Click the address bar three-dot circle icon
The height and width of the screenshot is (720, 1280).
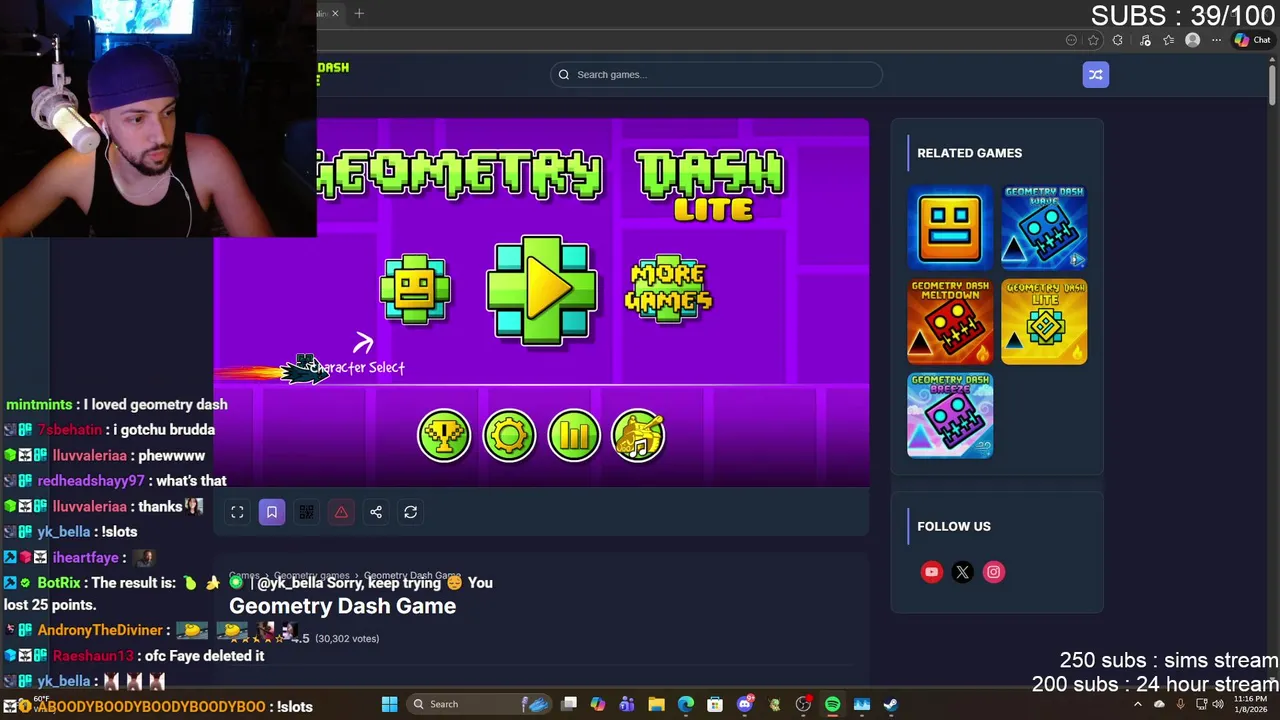coord(1071,40)
